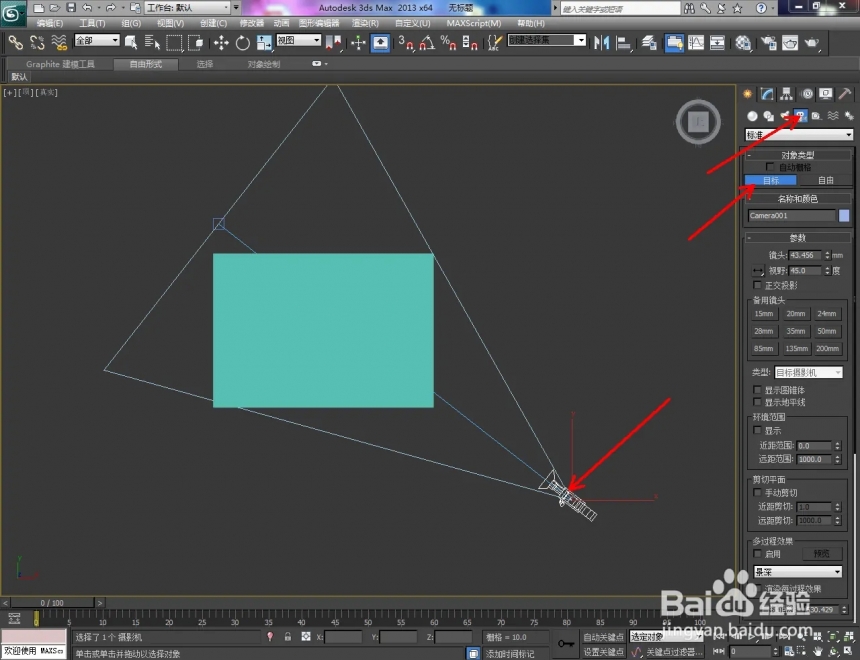Toggle Window/Crossing selection mode
This screenshot has height=660, width=860.
195,42
